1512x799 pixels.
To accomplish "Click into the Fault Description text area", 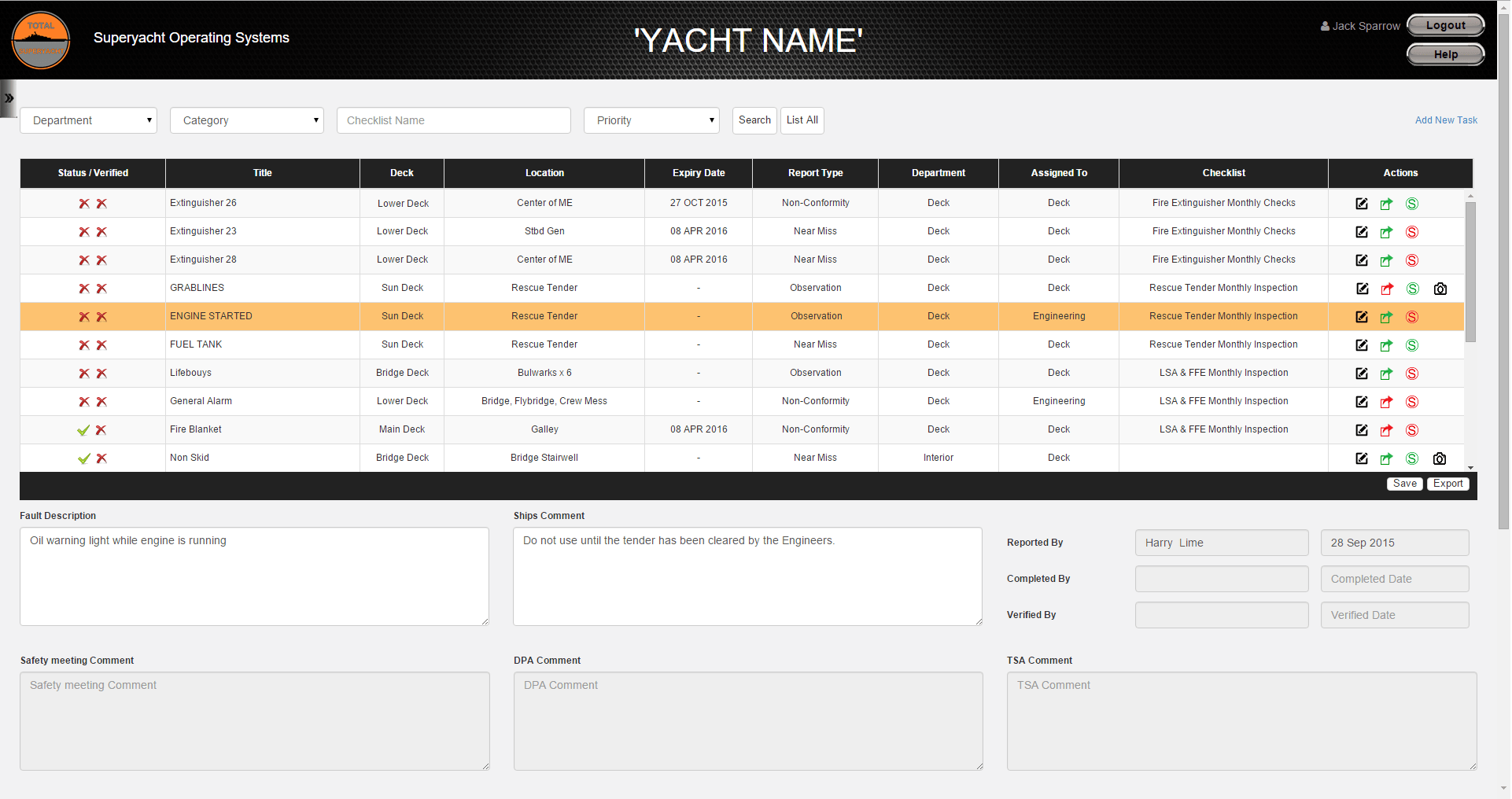I will (x=254, y=576).
